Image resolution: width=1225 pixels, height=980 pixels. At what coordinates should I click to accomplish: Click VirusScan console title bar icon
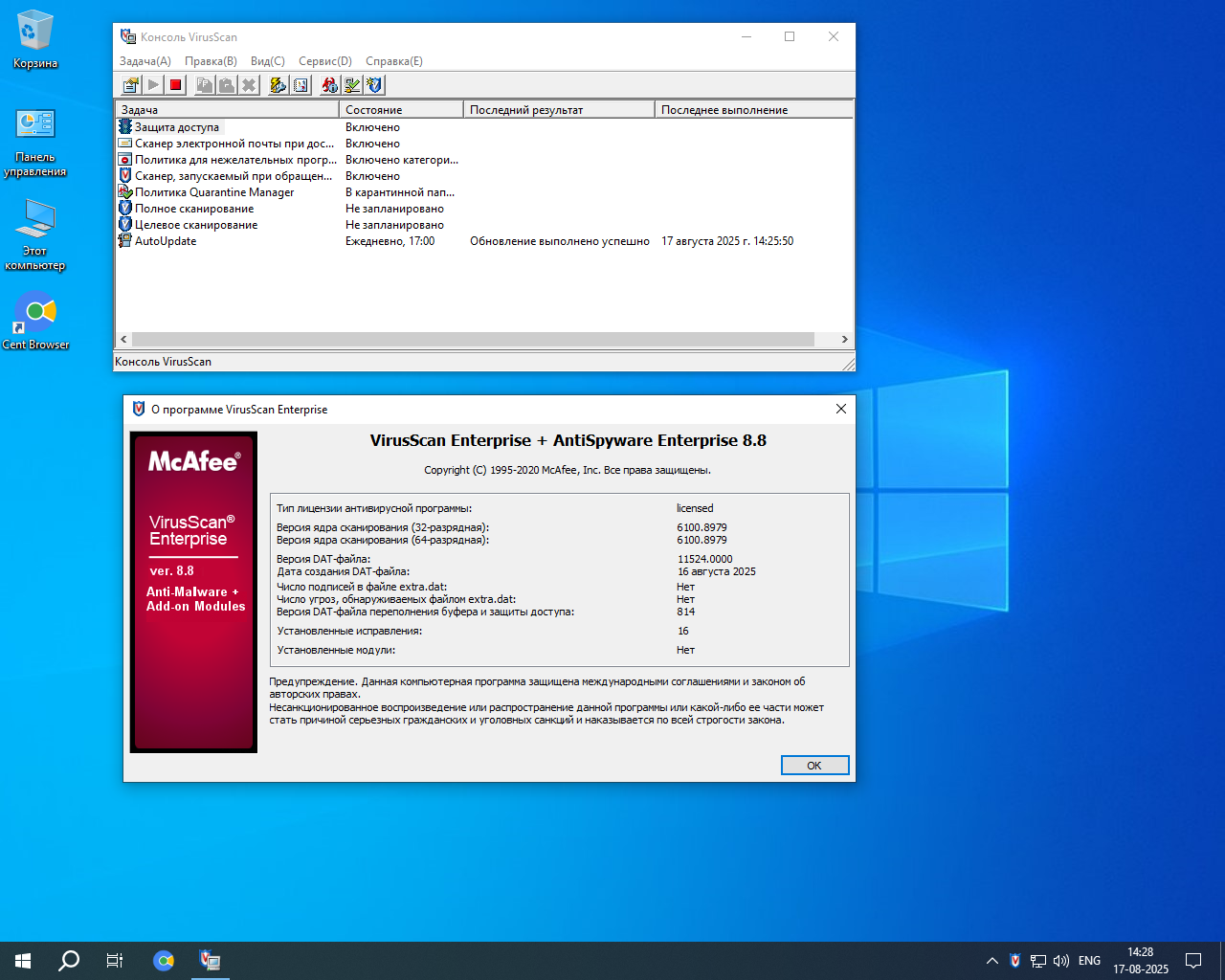pos(128,36)
